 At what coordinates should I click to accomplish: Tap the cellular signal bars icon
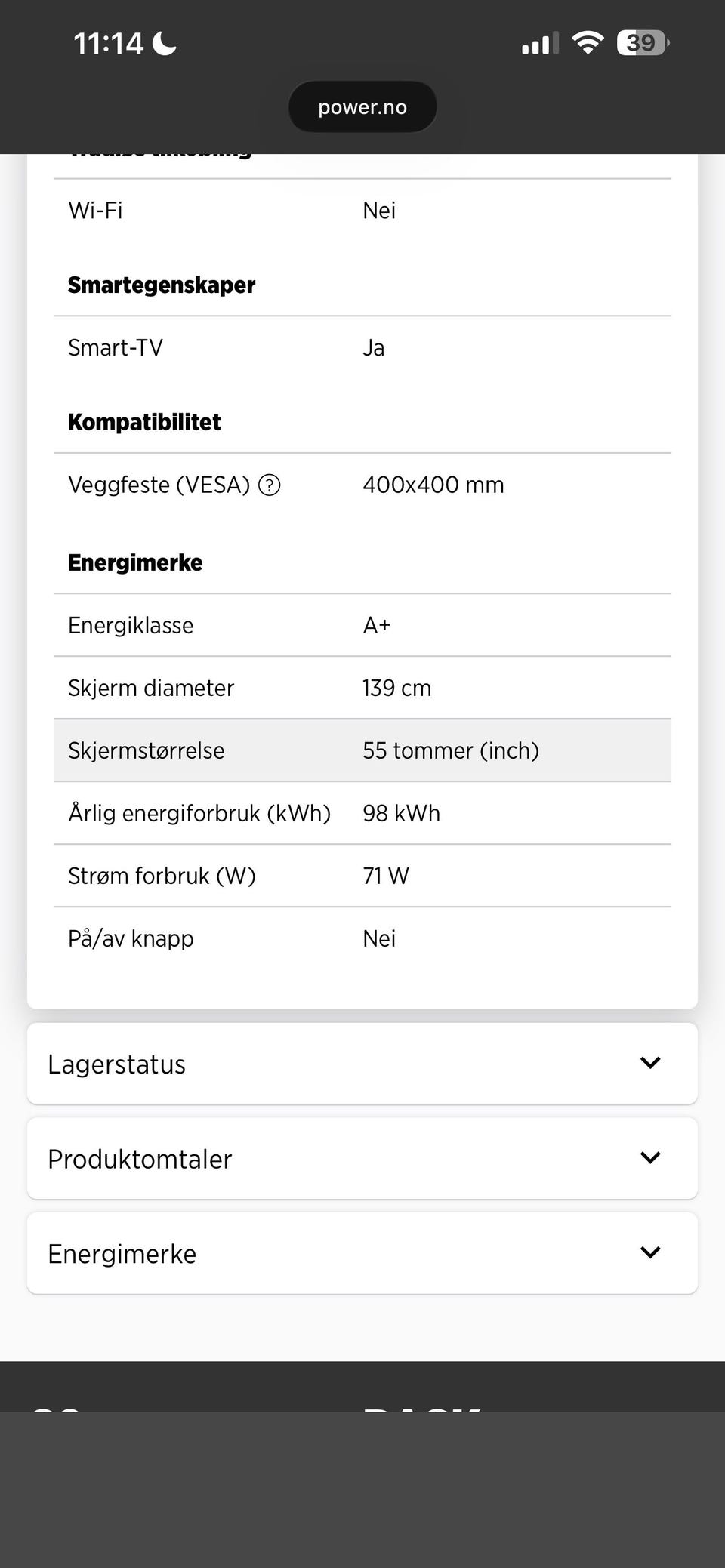click(539, 44)
